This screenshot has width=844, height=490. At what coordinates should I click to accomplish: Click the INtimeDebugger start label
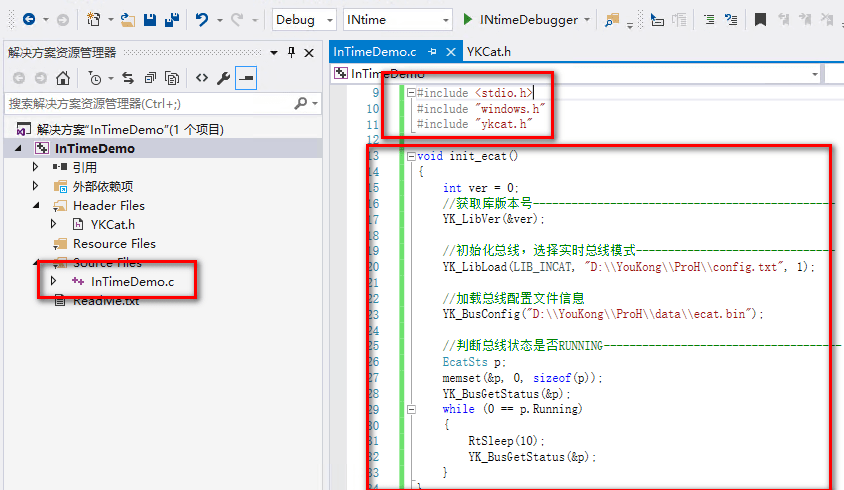pyautogui.click(x=529, y=20)
